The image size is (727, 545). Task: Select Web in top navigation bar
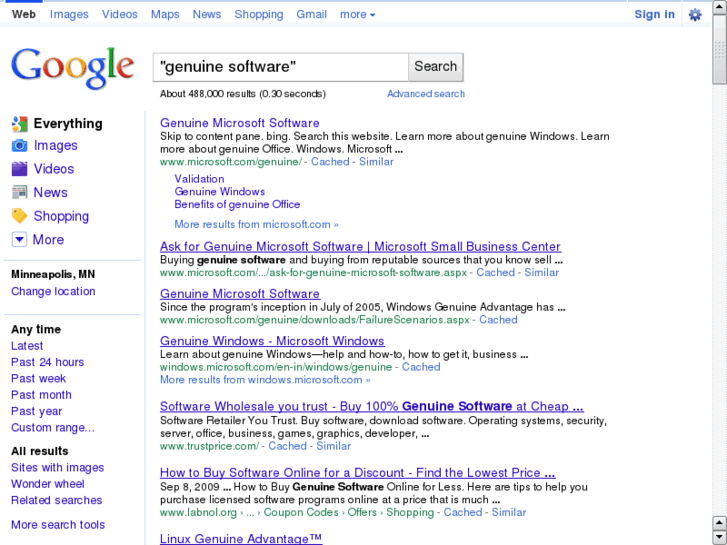coord(24,15)
